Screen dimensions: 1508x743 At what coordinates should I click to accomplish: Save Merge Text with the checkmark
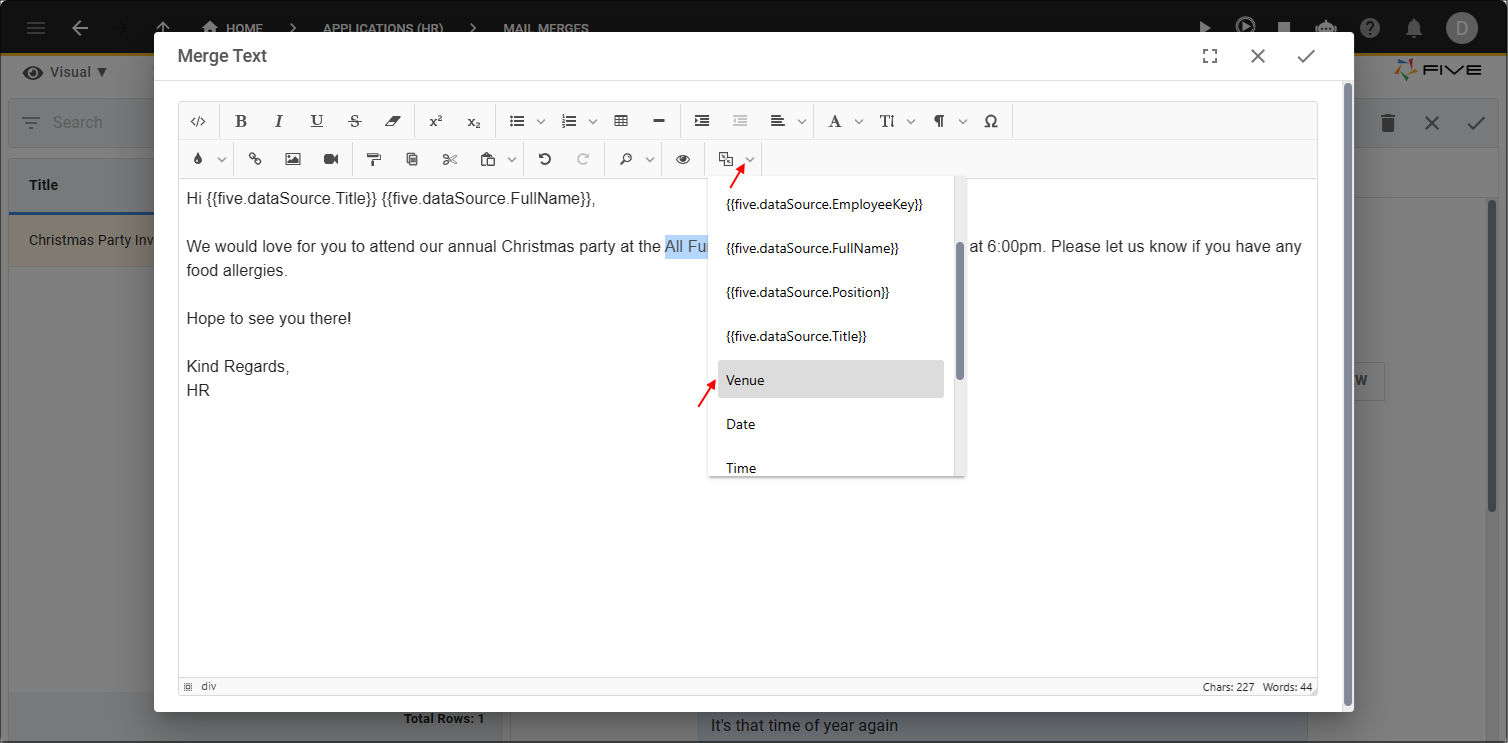(1306, 56)
